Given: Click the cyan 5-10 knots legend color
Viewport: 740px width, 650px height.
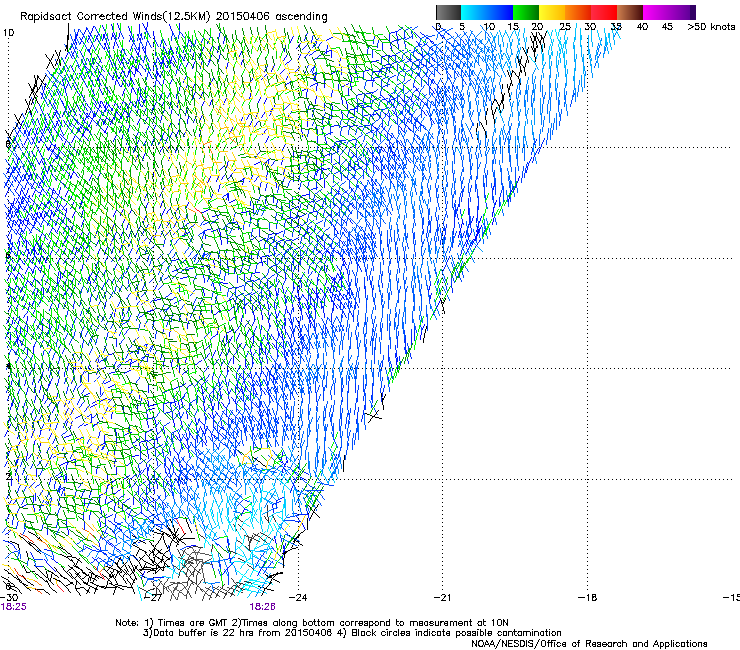Looking at the screenshot, I should [474, 12].
